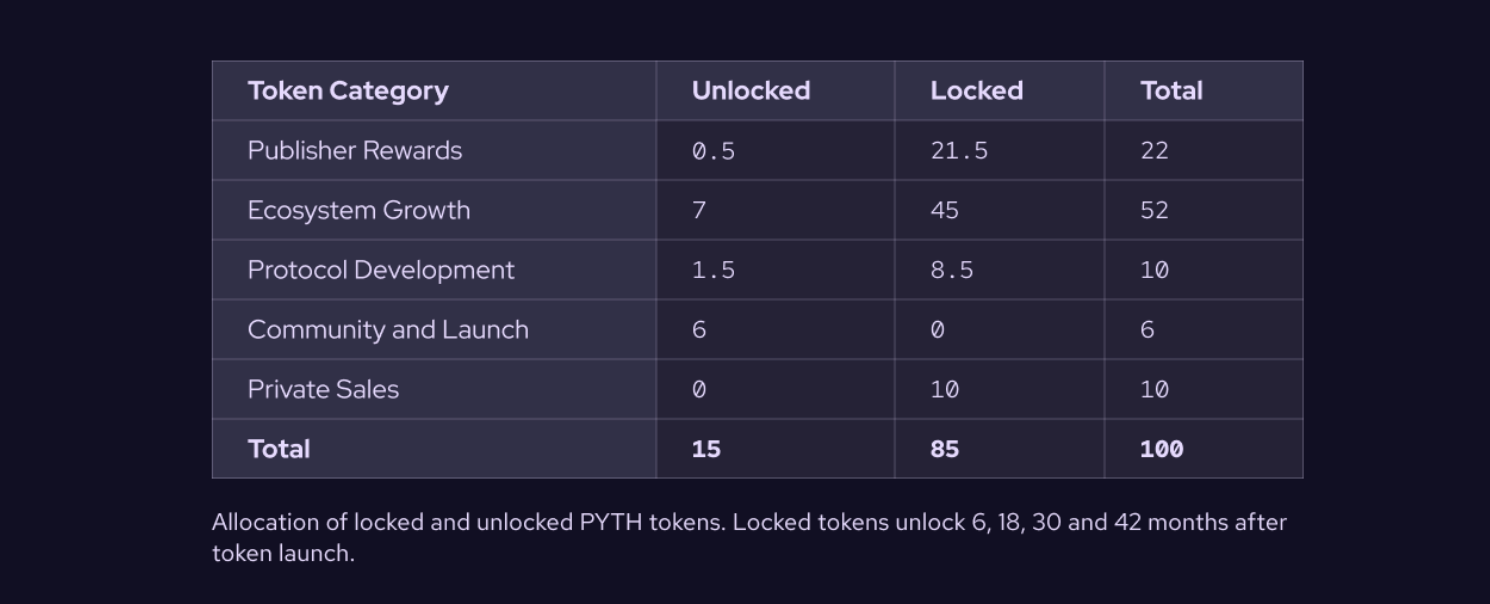The image size is (1490, 604).
Task: Click the Protocol Development locked value 8.5
Action: tap(951, 270)
